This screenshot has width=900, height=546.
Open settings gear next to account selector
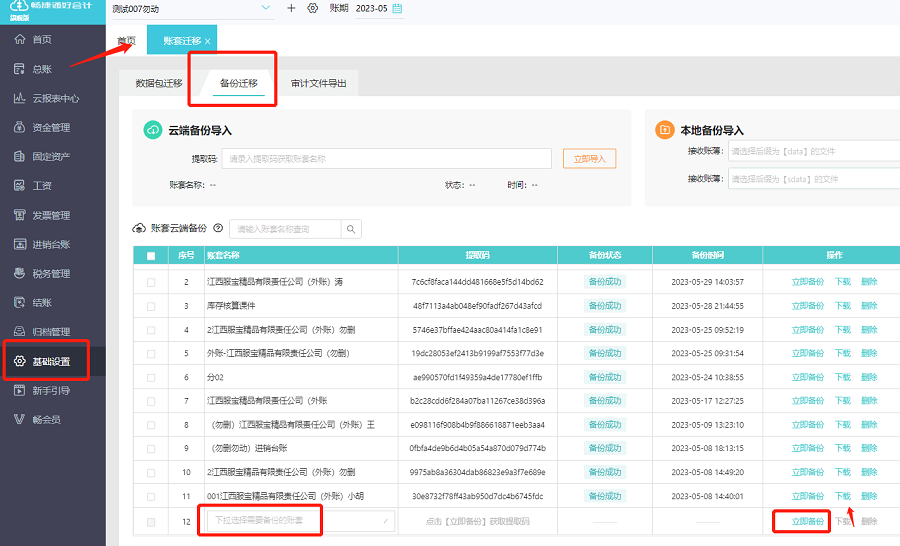(x=313, y=8)
